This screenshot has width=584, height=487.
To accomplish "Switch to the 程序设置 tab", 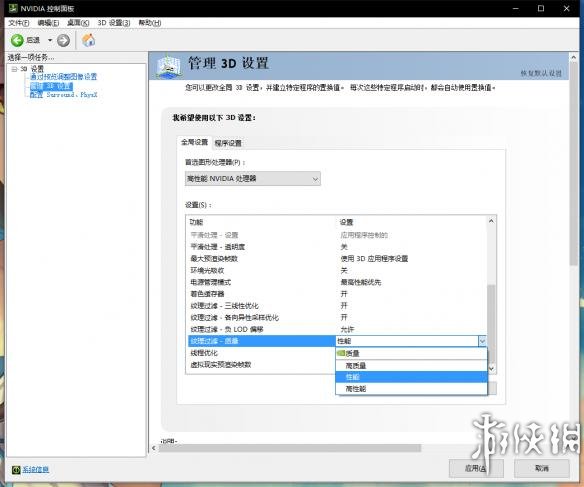I will pos(228,143).
